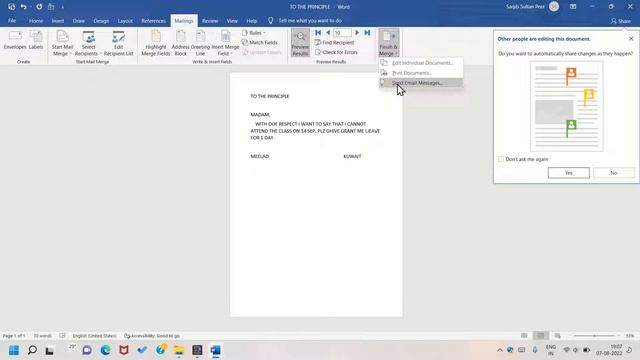This screenshot has width=640, height=360.
Task: Redo the last action
Action: (39, 7)
